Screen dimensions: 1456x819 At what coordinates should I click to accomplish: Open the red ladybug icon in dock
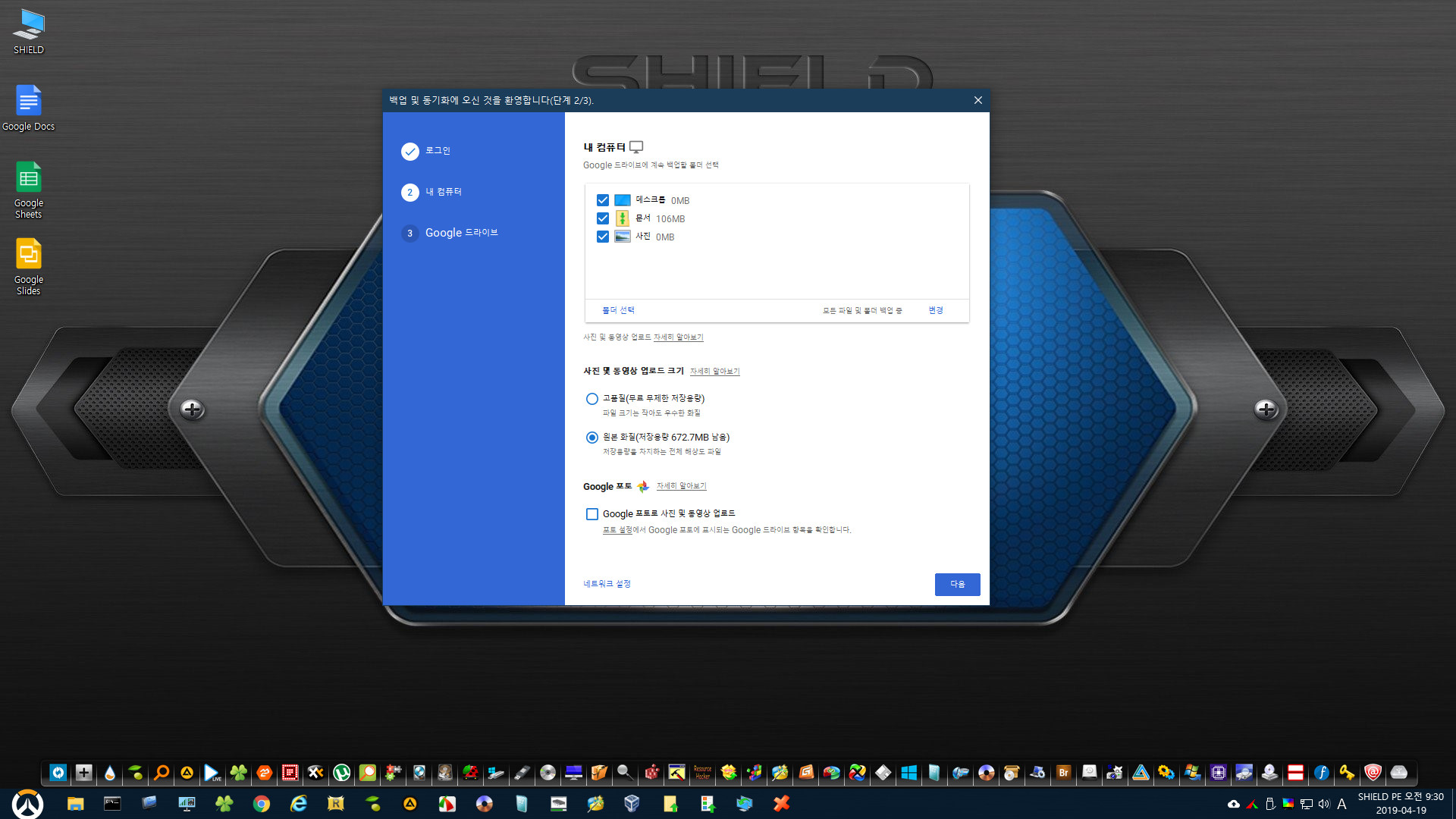click(470, 773)
